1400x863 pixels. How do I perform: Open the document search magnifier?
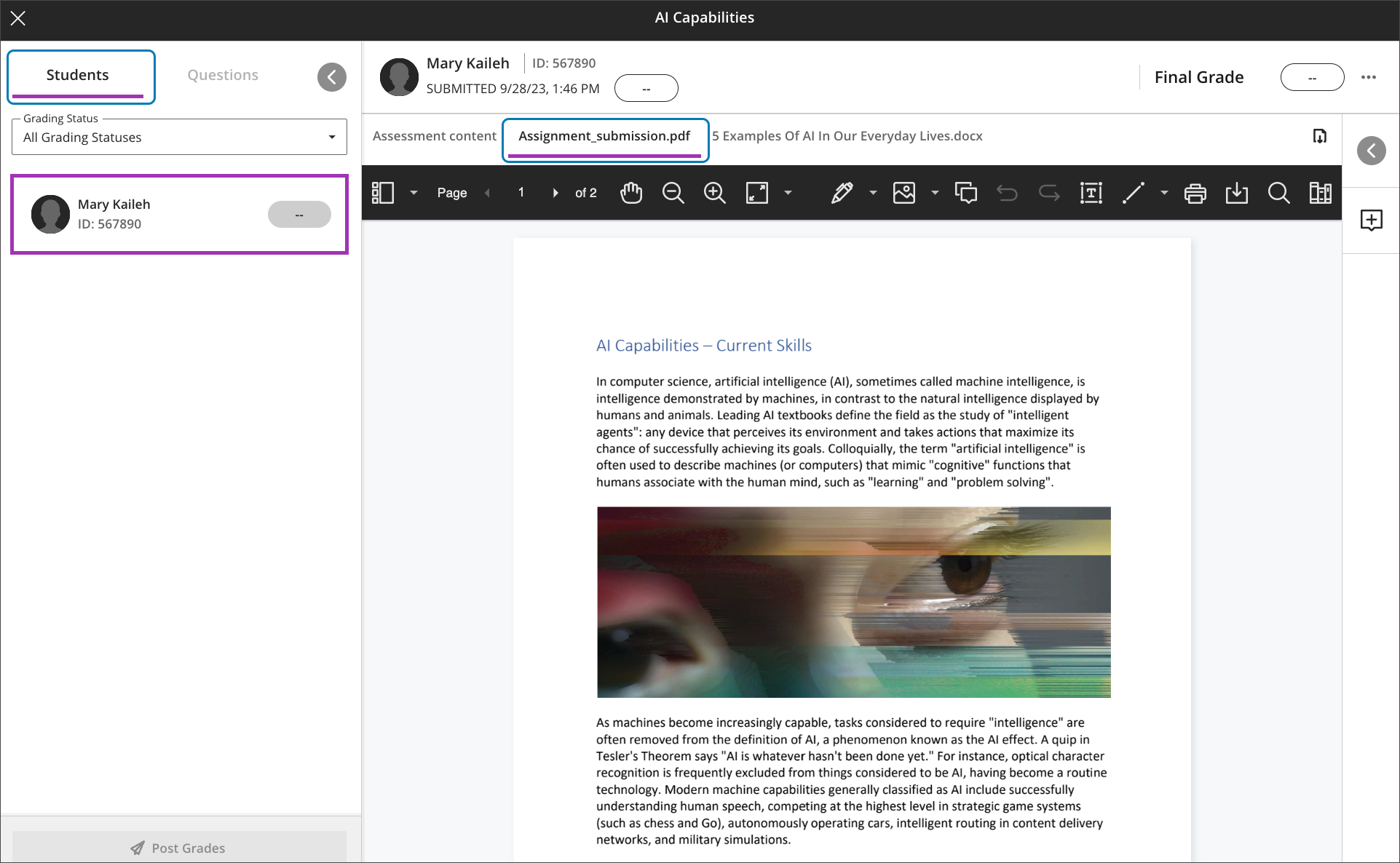[1278, 193]
